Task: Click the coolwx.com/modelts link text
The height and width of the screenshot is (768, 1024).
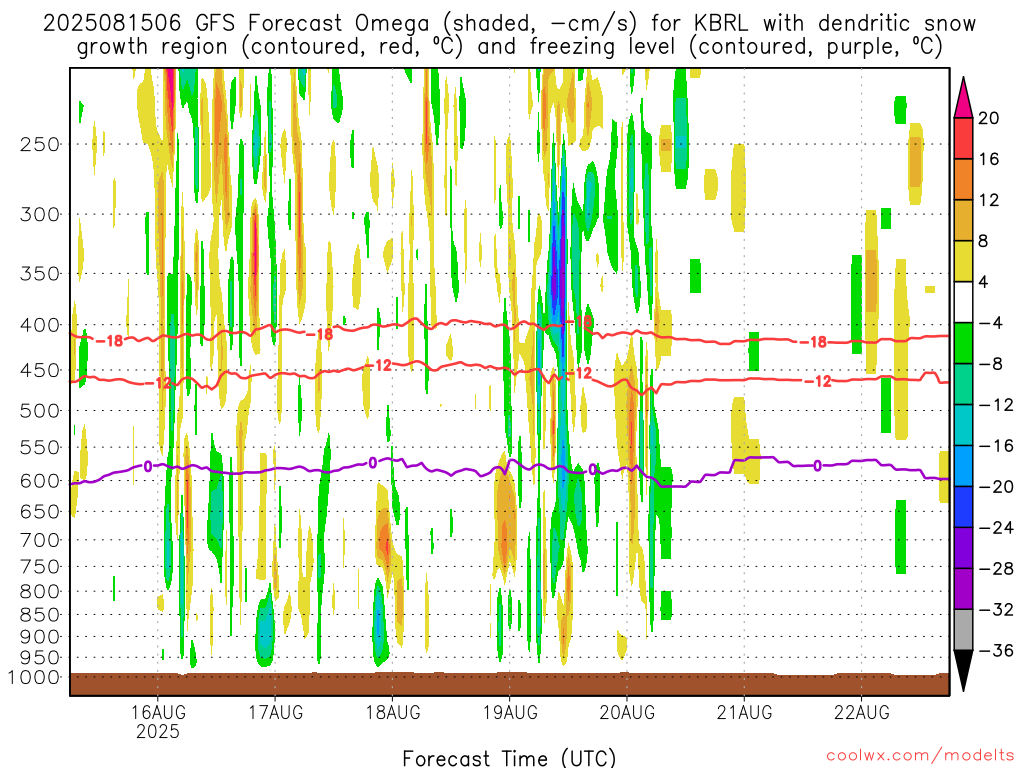Action: [x=920, y=756]
